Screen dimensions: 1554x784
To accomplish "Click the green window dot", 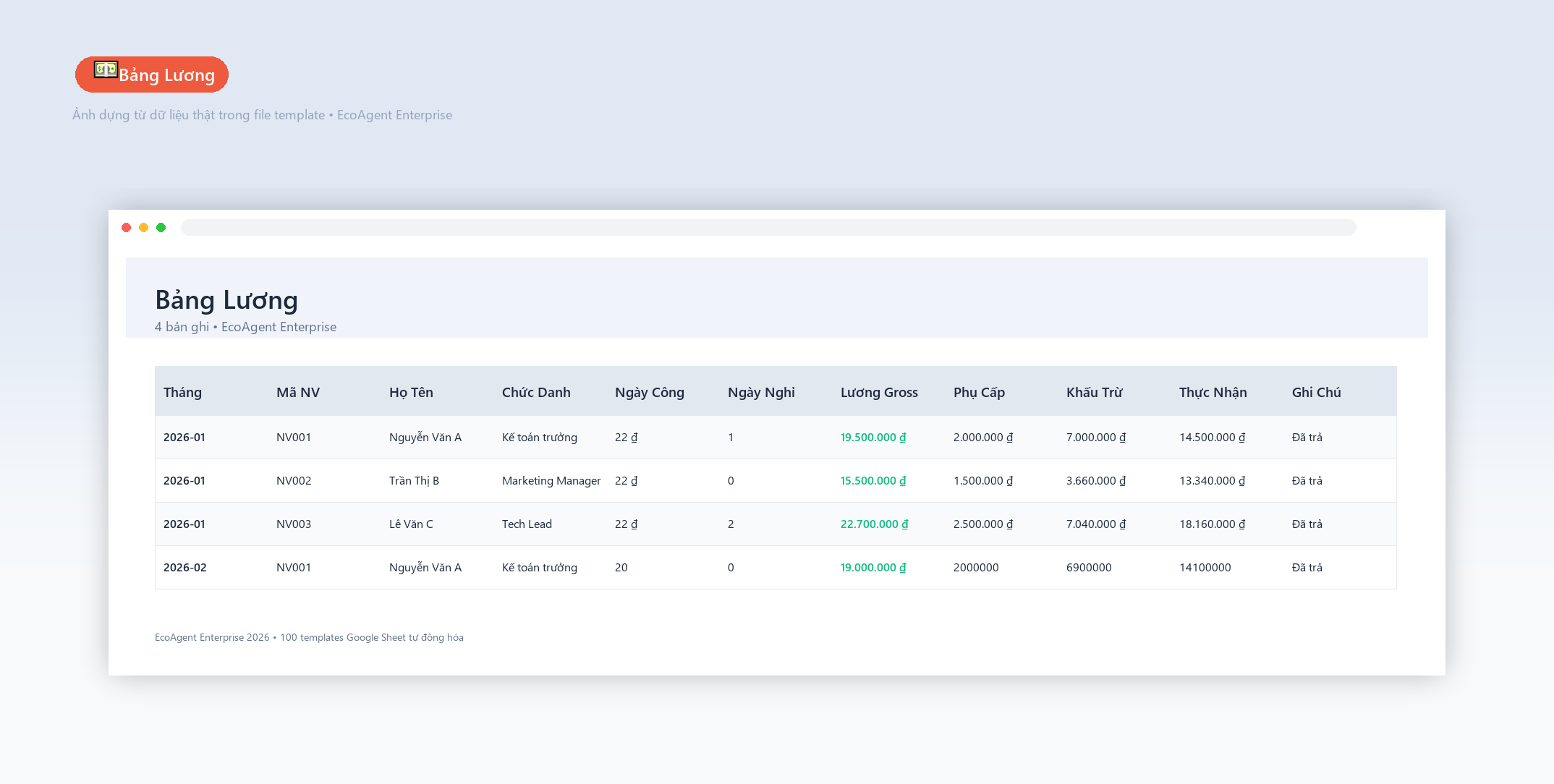I will tap(161, 228).
